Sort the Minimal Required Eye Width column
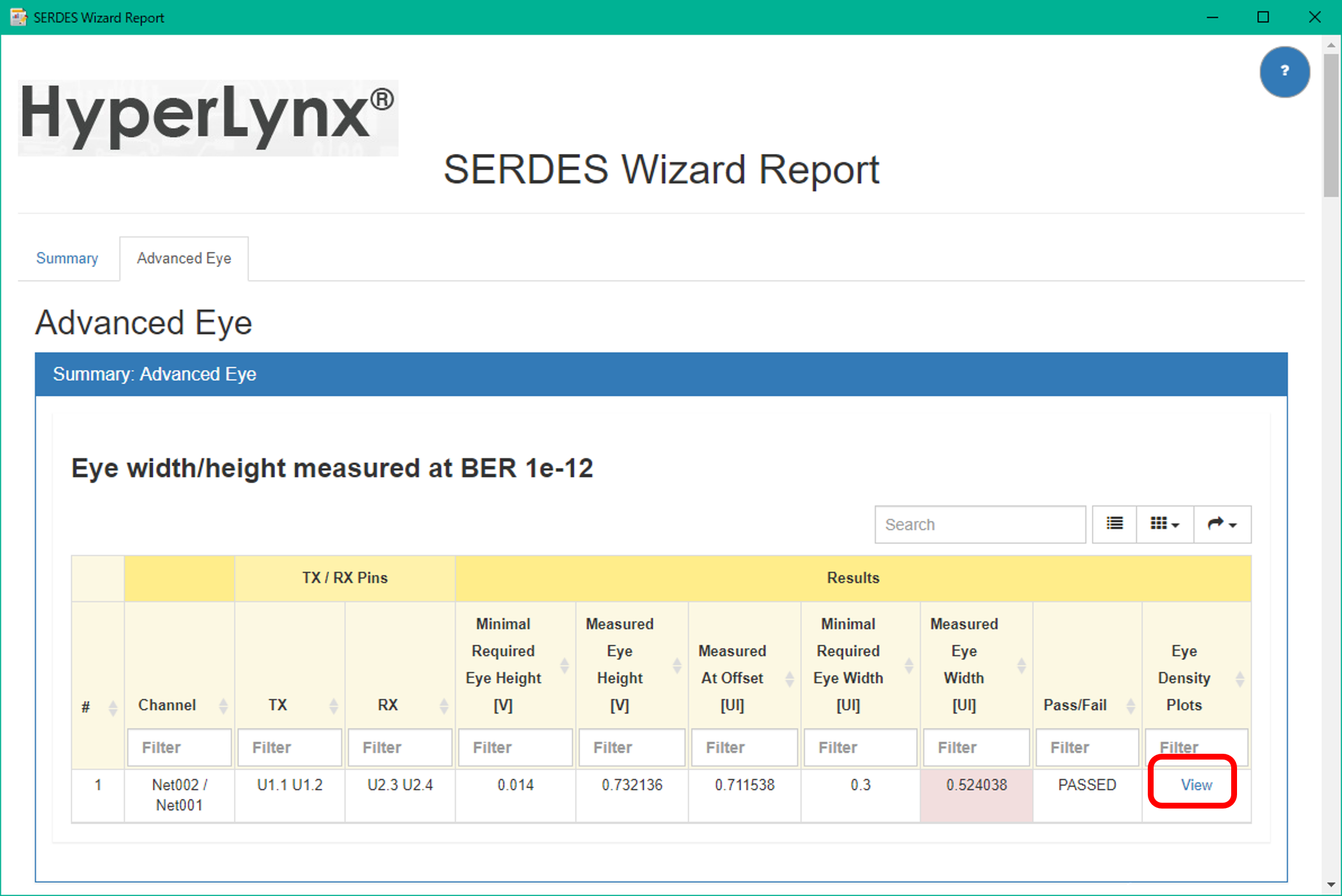This screenshot has height=896, width=1342. coord(909,665)
